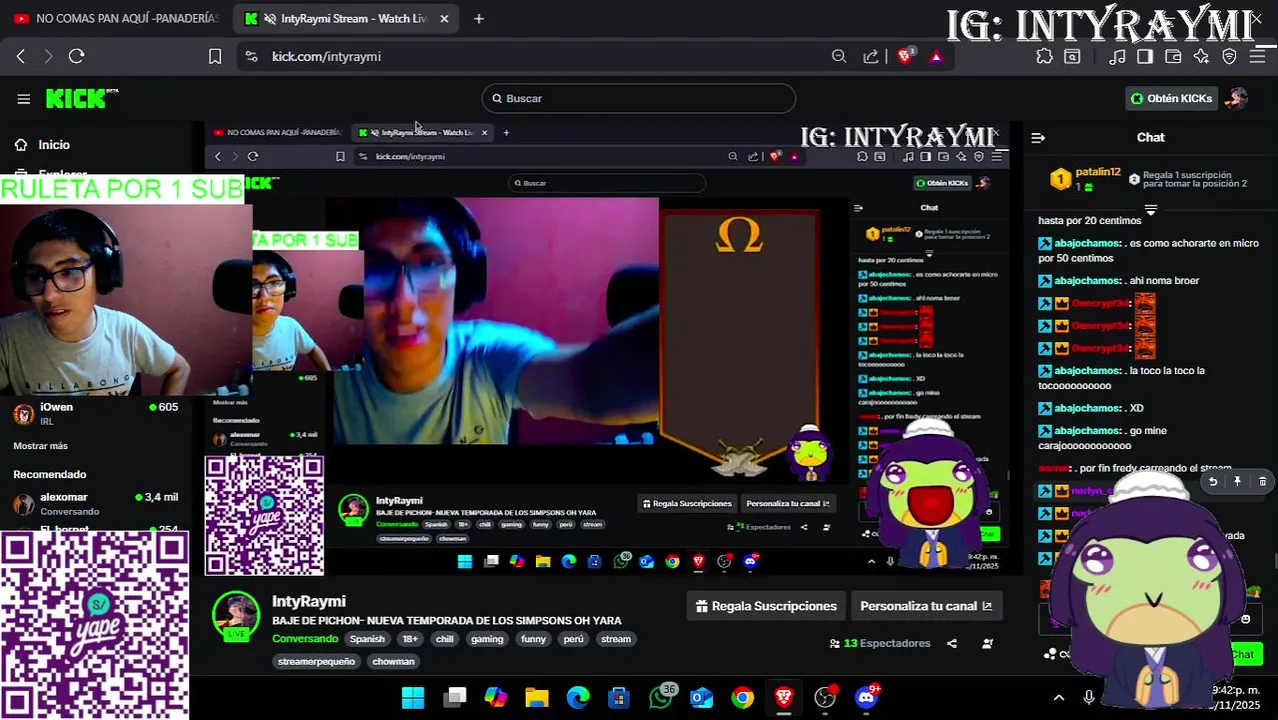This screenshot has width=1278, height=720.
Task: Open the Brave Wallet icon
Action: pos(1173,56)
